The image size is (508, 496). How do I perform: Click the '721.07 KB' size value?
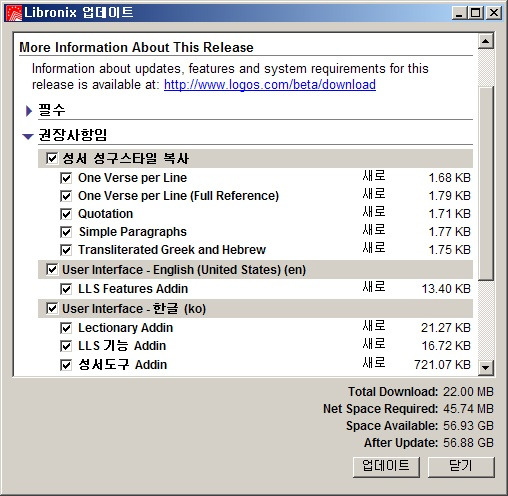pyautogui.click(x=442, y=365)
